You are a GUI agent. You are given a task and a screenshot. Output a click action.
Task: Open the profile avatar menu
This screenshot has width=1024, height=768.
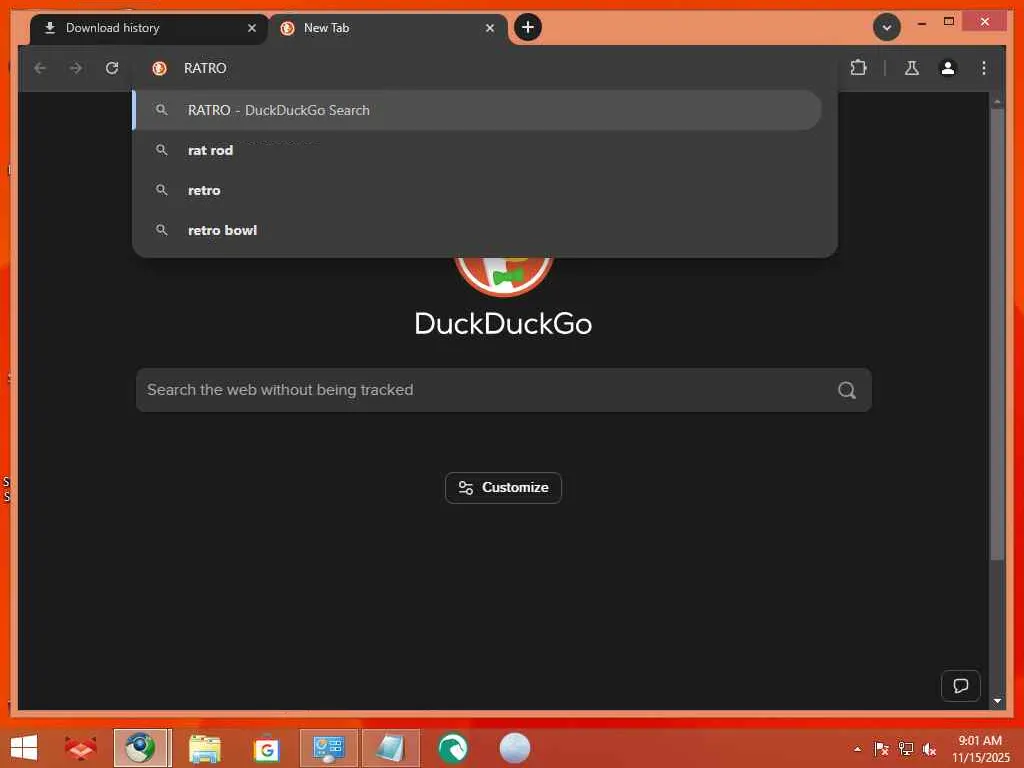coord(948,68)
